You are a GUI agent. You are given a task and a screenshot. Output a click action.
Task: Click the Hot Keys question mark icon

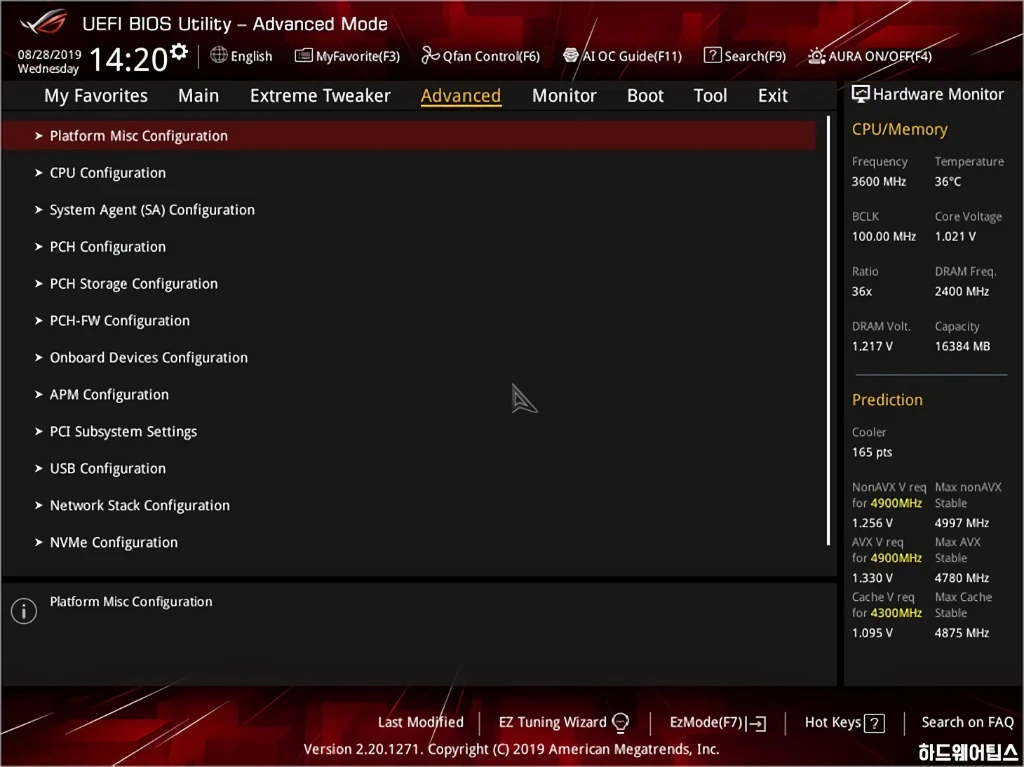point(874,723)
